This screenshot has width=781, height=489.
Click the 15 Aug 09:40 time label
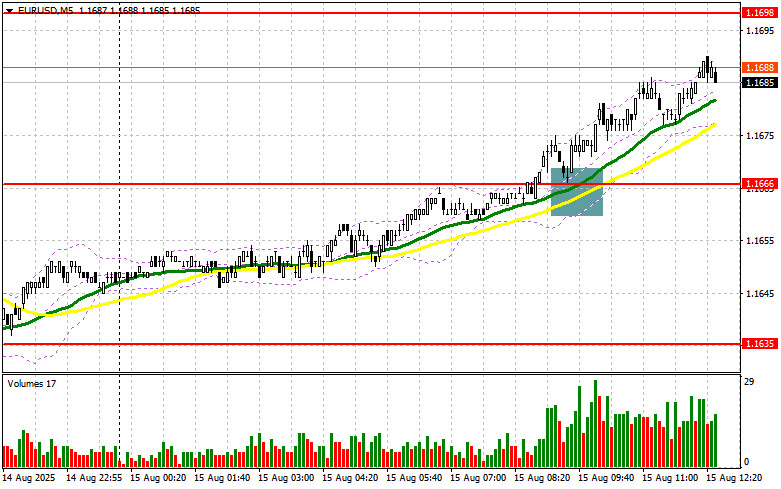(x=606, y=478)
